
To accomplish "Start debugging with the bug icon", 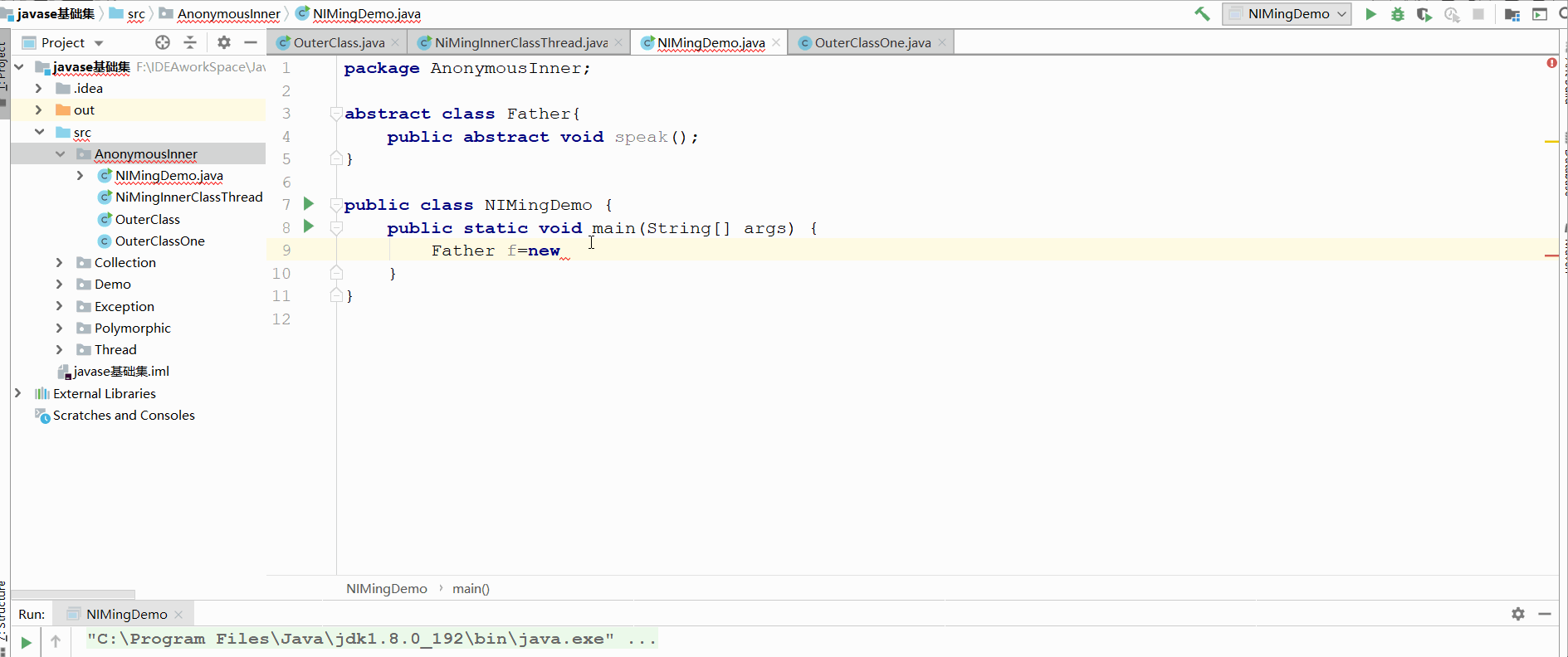I will pyautogui.click(x=1398, y=14).
